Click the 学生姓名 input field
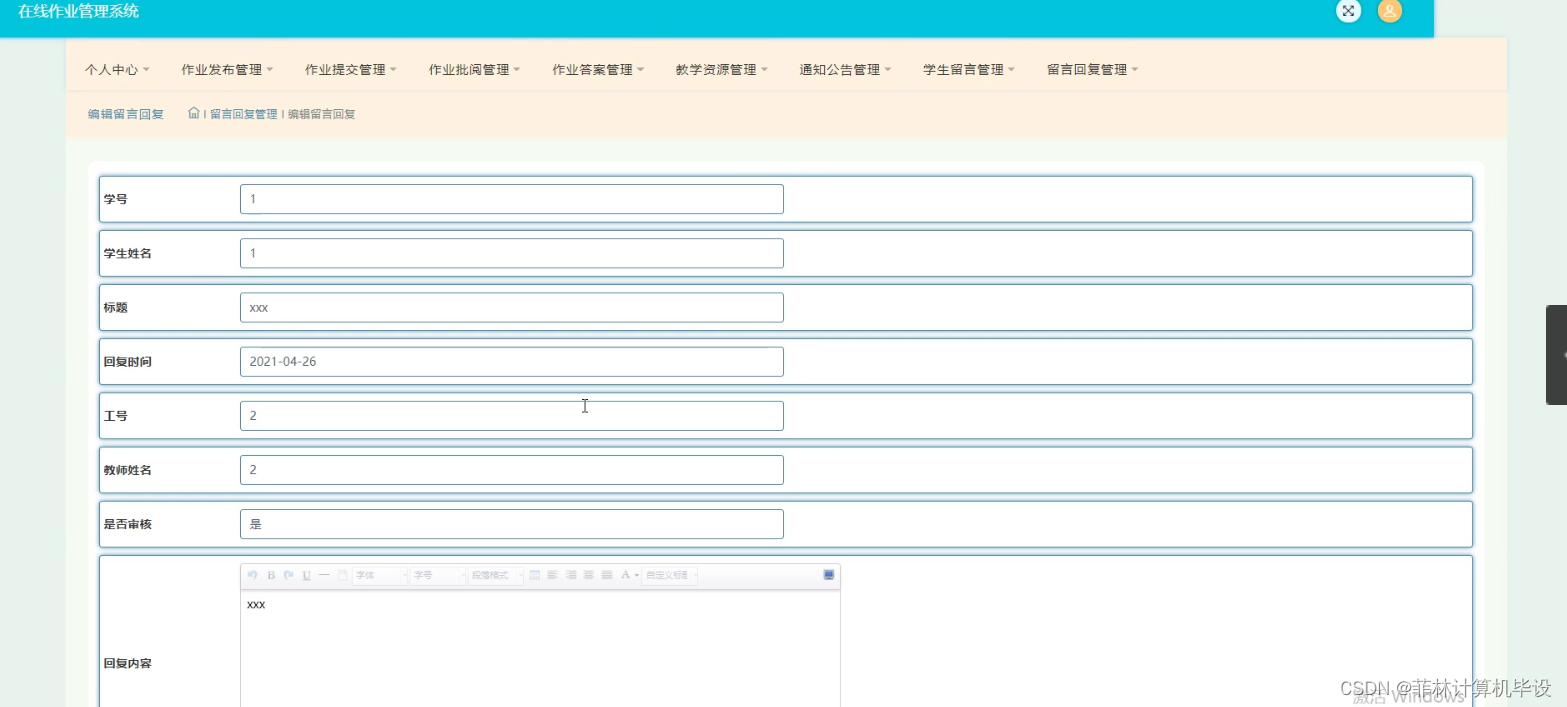The width and height of the screenshot is (1567, 707). click(x=512, y=253)
